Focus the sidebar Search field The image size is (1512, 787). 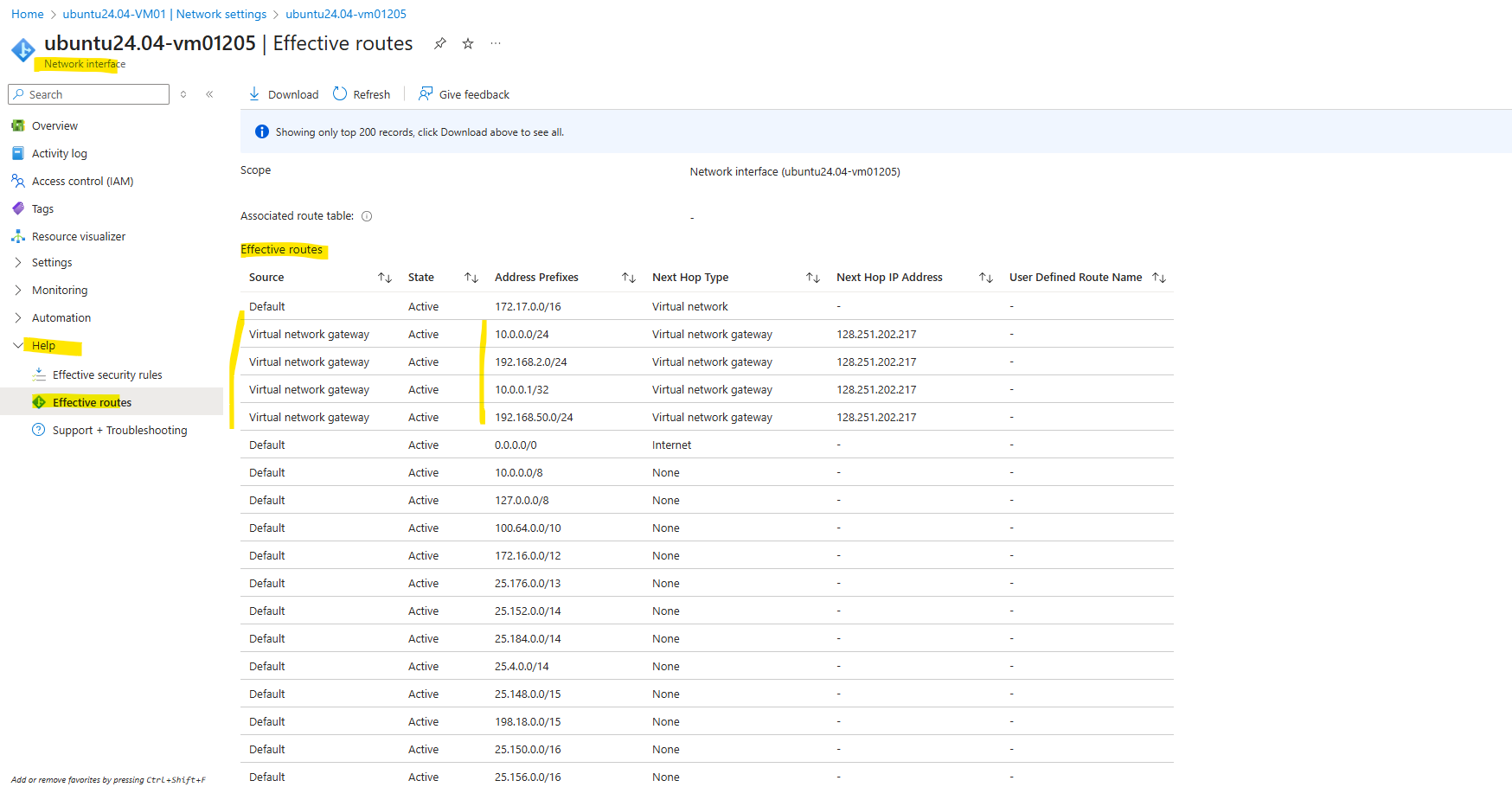pos(88,94)
